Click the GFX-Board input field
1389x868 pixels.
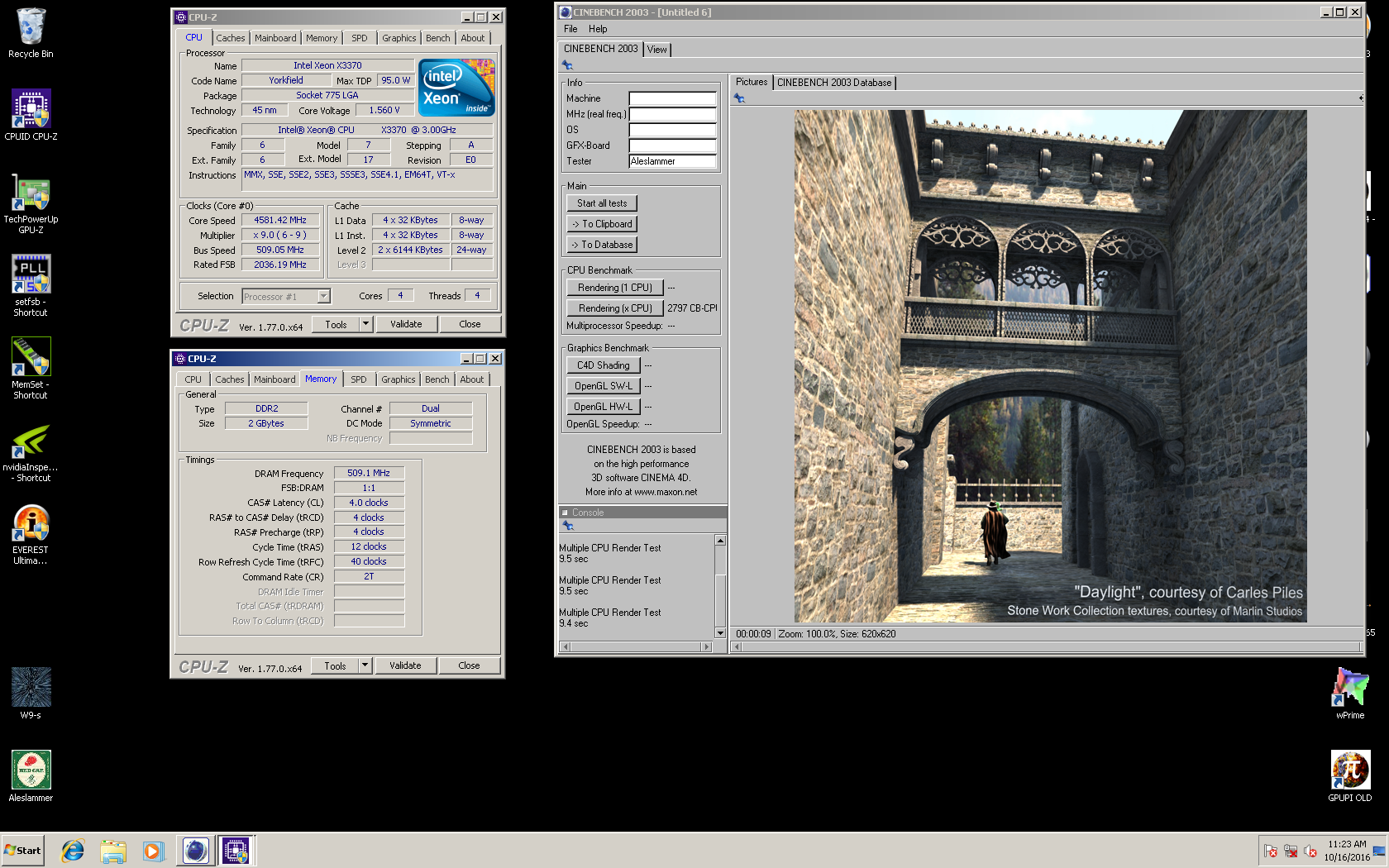click(672, 145)
